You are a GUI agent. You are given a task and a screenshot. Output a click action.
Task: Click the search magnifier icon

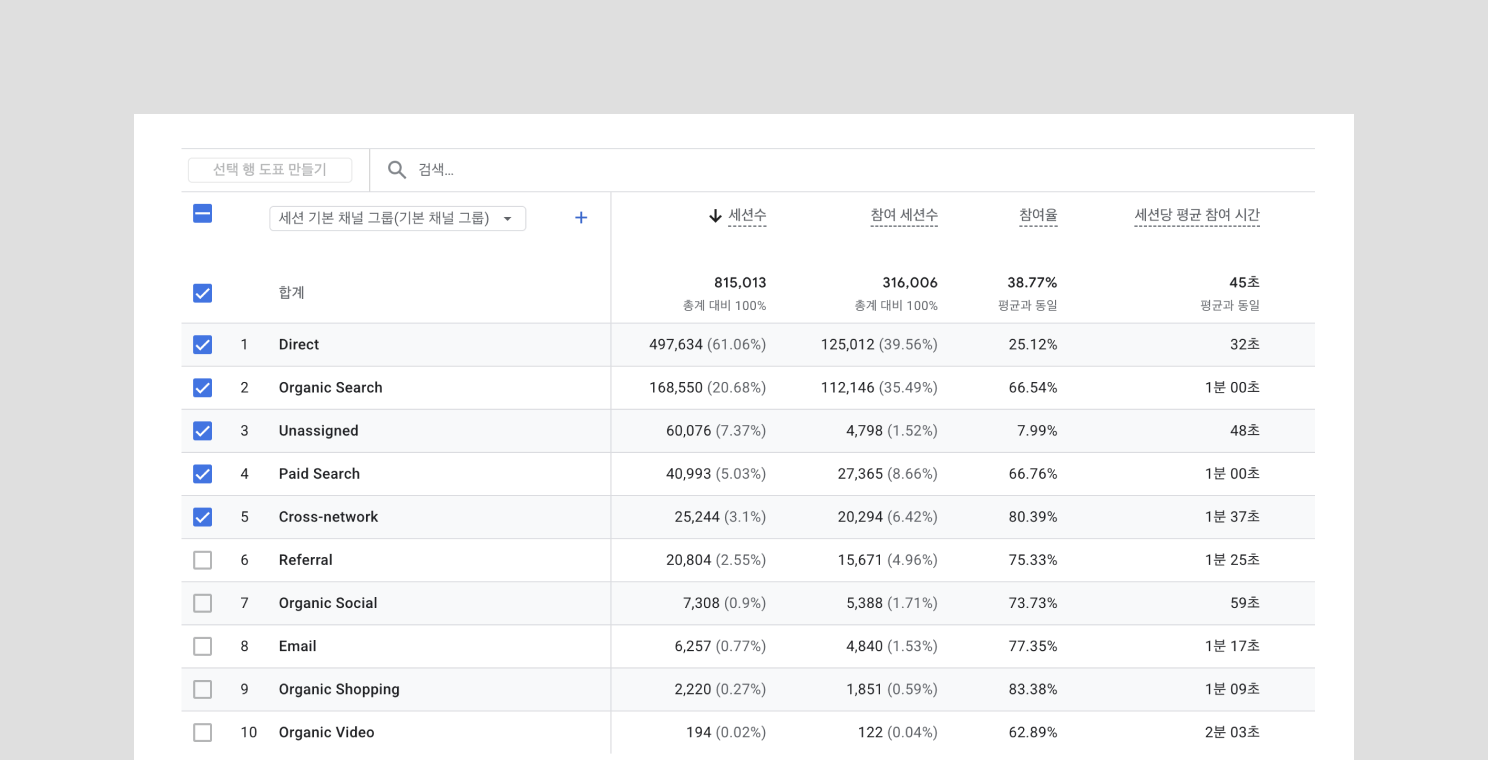[397, 170]
